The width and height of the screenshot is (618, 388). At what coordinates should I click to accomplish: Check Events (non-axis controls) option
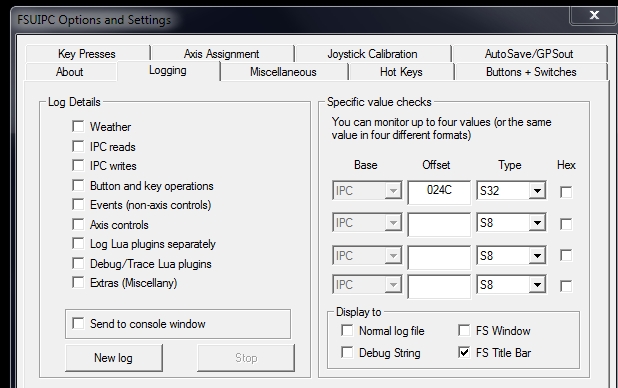(x=78, y=205)
